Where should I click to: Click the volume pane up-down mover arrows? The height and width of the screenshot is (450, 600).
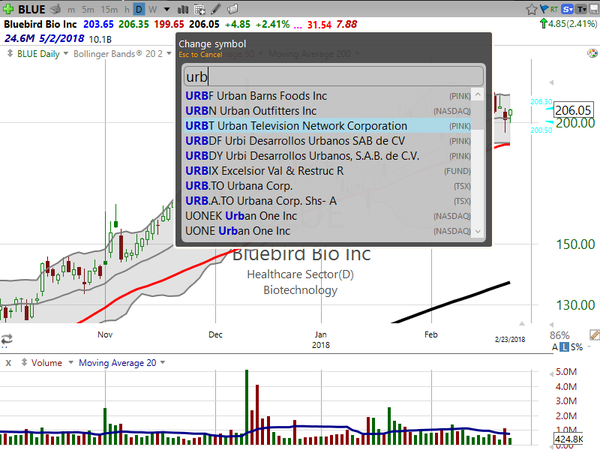coord(24,362)
